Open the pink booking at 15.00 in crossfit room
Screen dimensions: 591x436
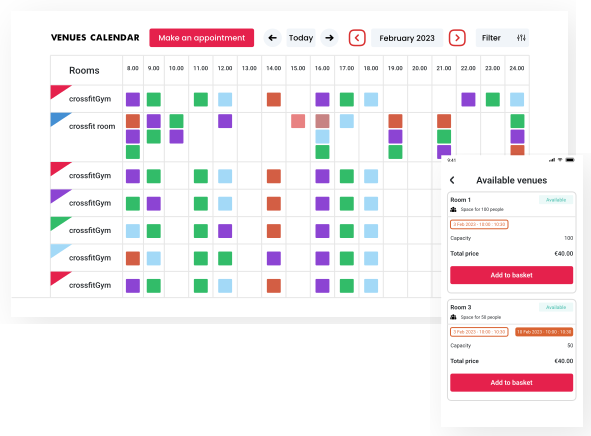coord(298,121)
